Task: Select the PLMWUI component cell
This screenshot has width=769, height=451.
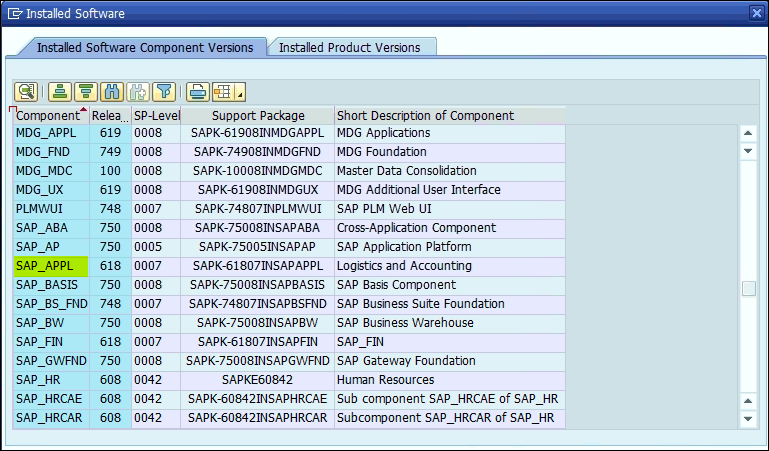Action: (x=51, y=209)
